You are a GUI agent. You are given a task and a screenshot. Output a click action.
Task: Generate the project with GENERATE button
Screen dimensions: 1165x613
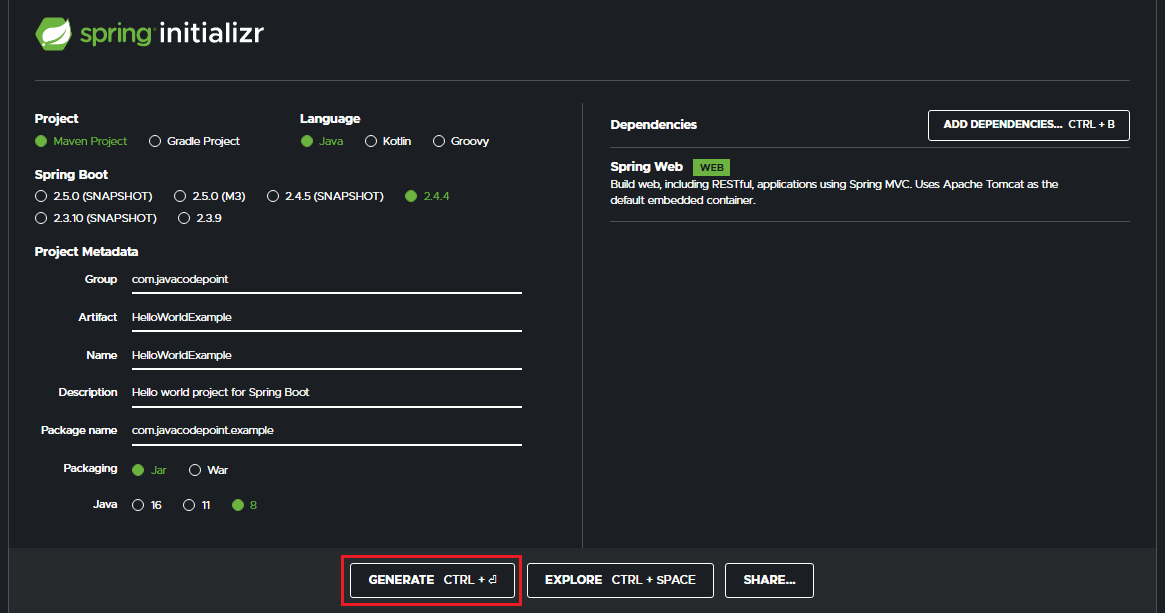[x=432, y=580]
